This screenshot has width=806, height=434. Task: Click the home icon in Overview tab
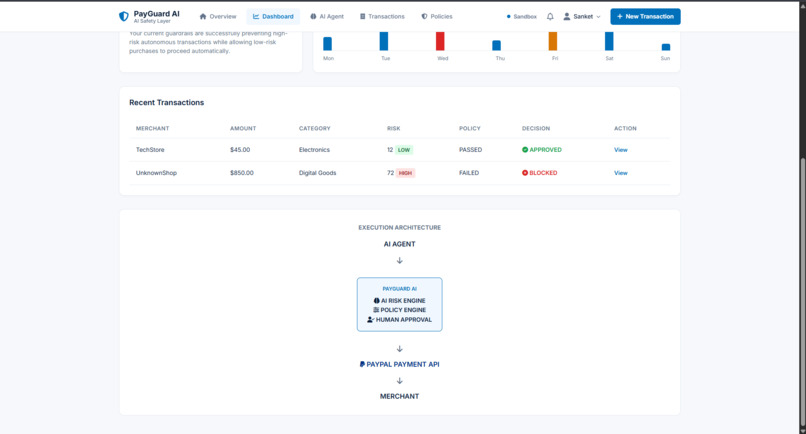pos(203,16)
